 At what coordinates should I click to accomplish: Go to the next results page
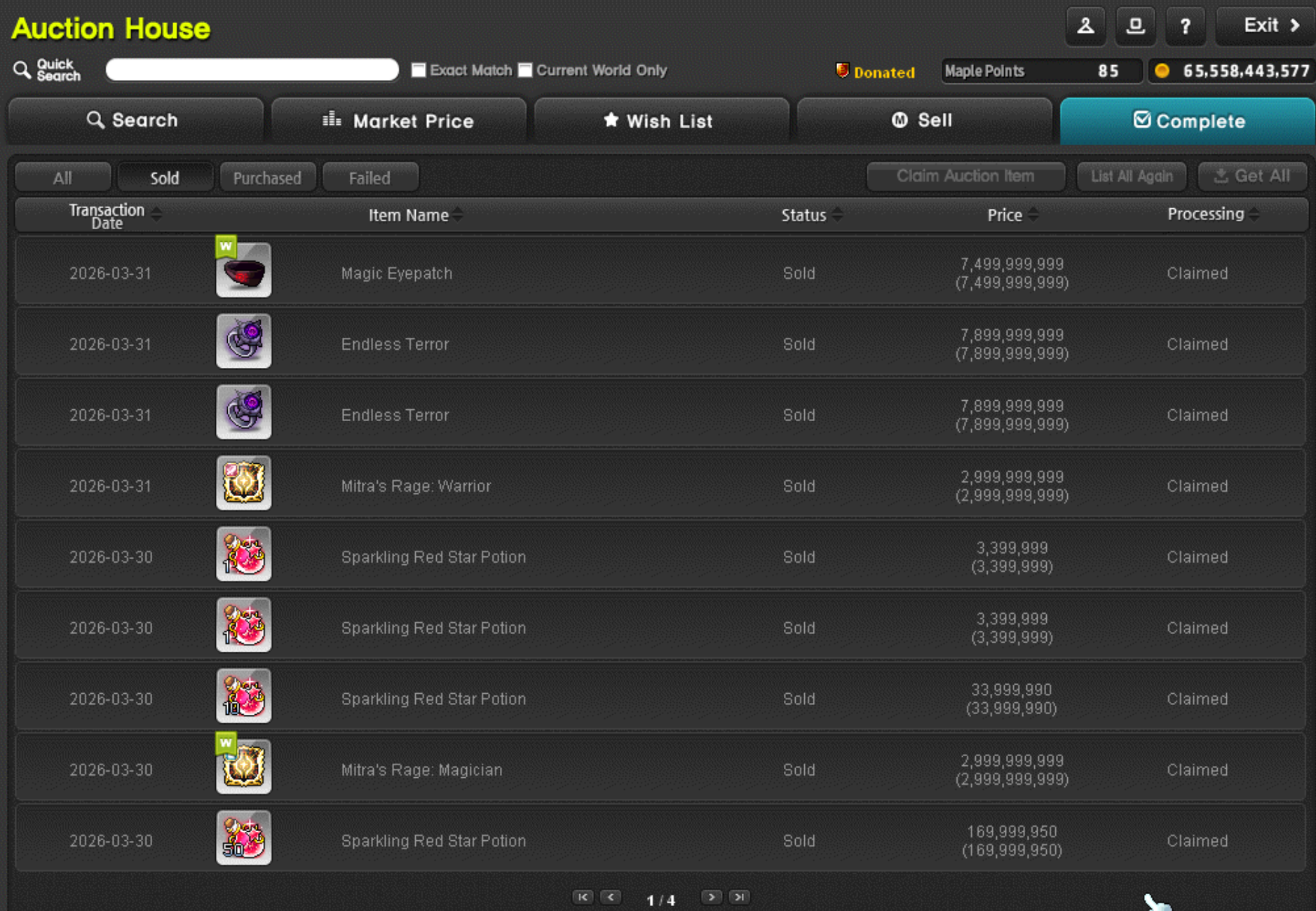click(712, 897)
